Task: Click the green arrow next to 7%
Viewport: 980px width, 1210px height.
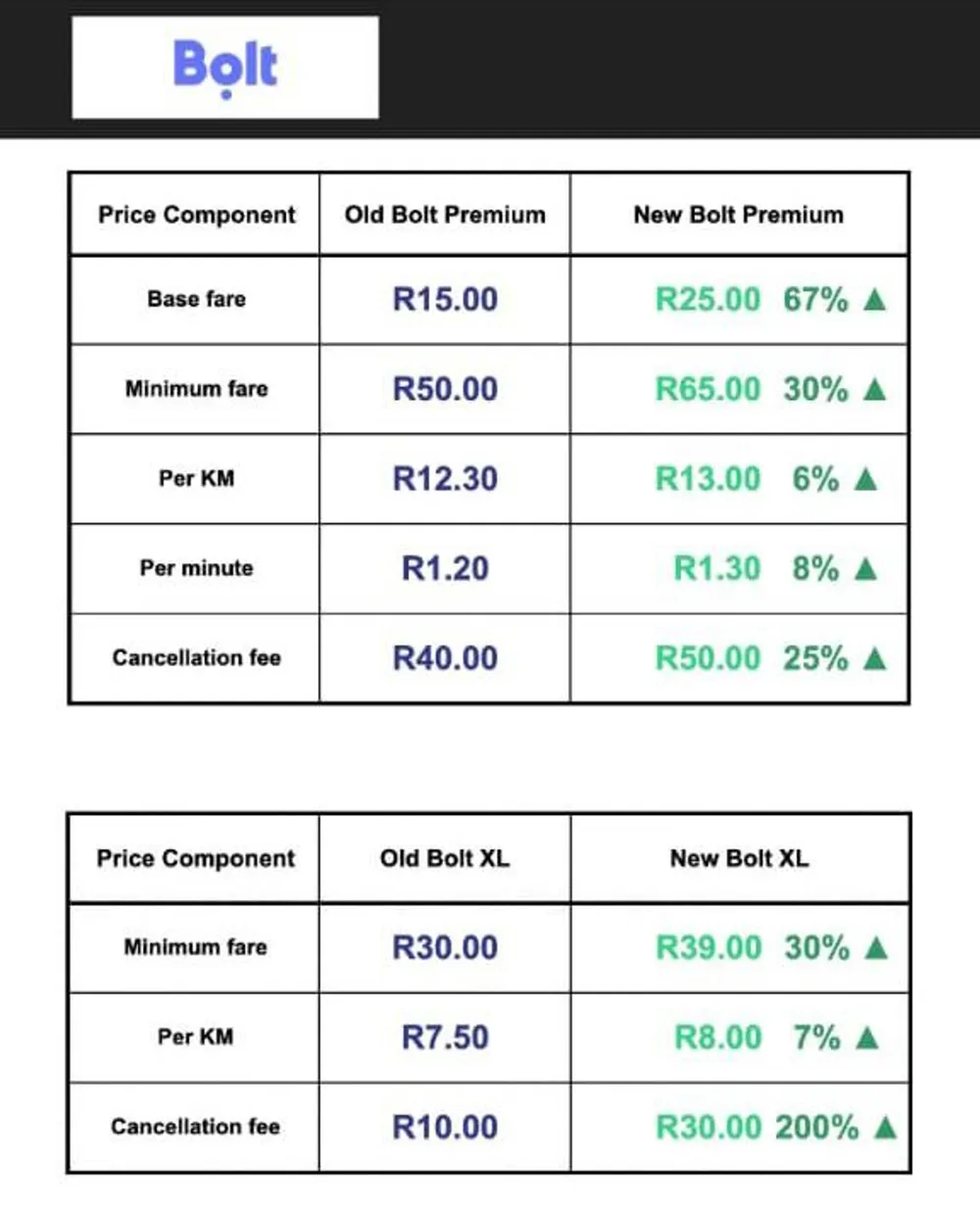Action: [867, 1038]
